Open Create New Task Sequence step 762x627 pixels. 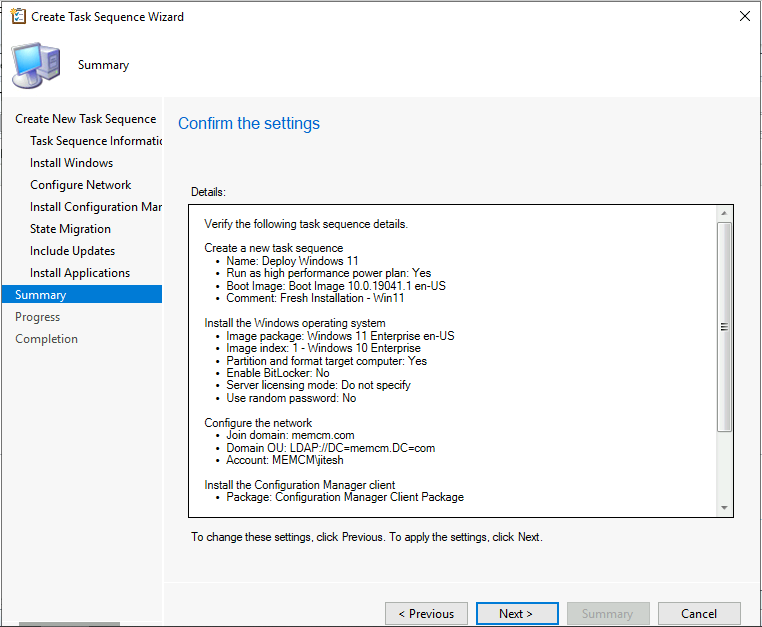pyautogui.click(x=86, y=119)
